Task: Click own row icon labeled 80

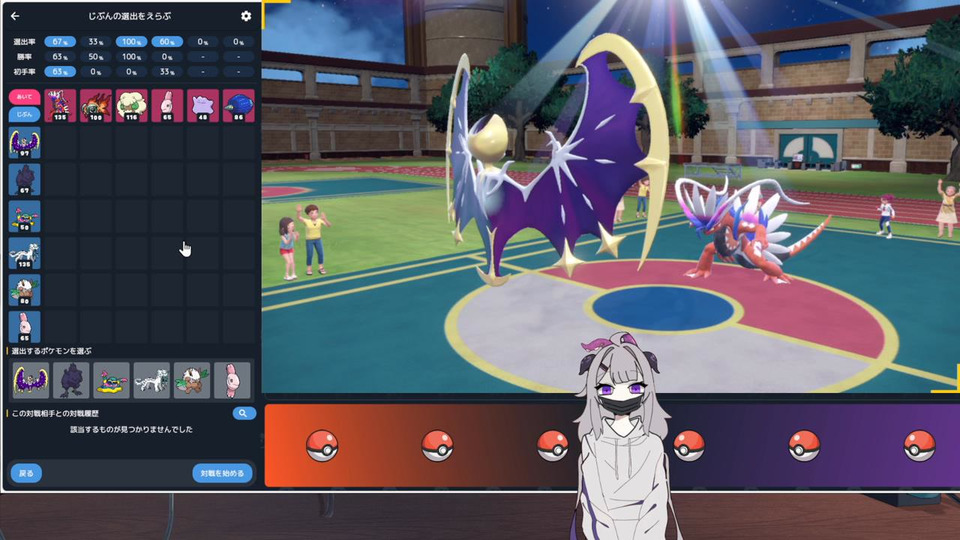Action: click(24, 290)
